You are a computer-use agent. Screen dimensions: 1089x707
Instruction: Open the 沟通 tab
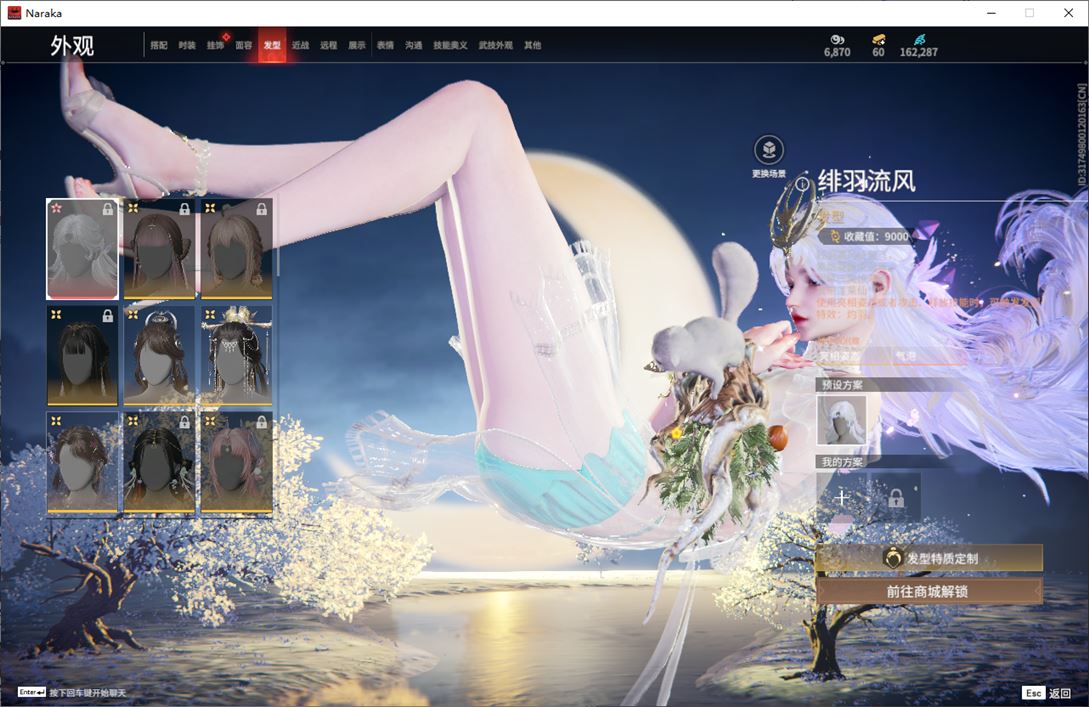point(414,45)
